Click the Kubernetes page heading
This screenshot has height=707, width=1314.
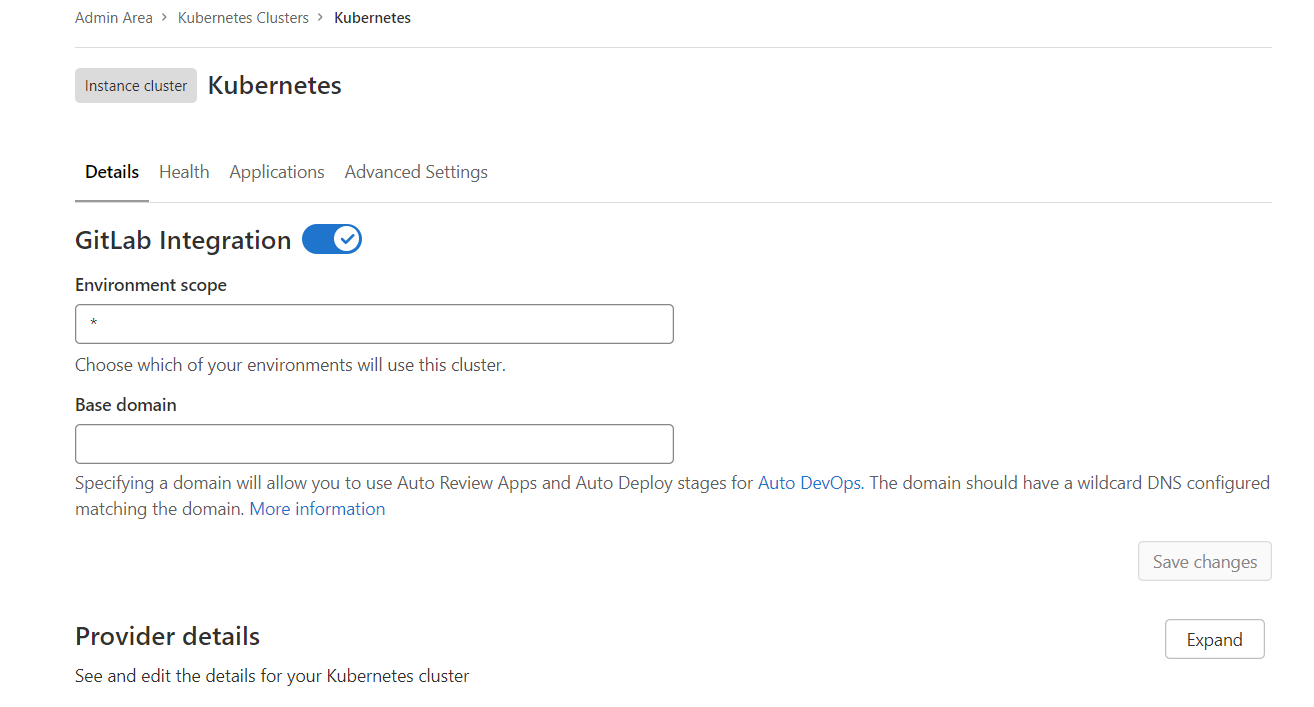click(275, 86)
